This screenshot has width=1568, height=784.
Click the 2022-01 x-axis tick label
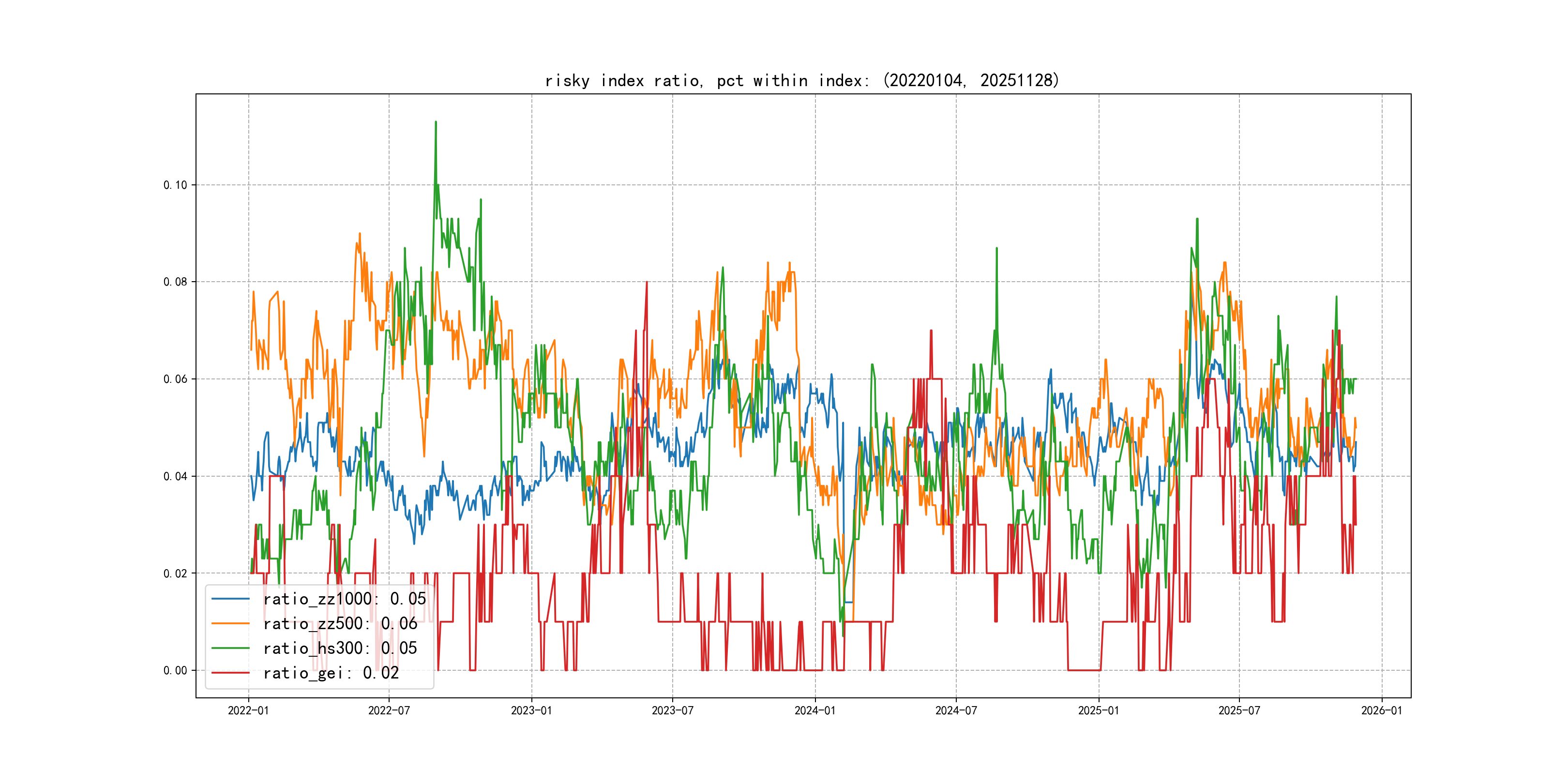coord(248,710)
